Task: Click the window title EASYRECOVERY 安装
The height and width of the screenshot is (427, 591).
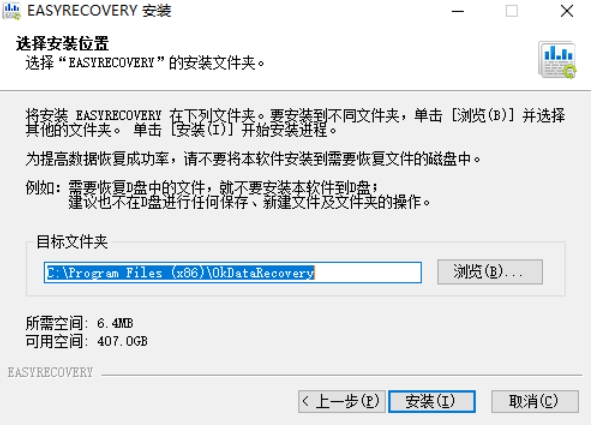Action: 100,11
